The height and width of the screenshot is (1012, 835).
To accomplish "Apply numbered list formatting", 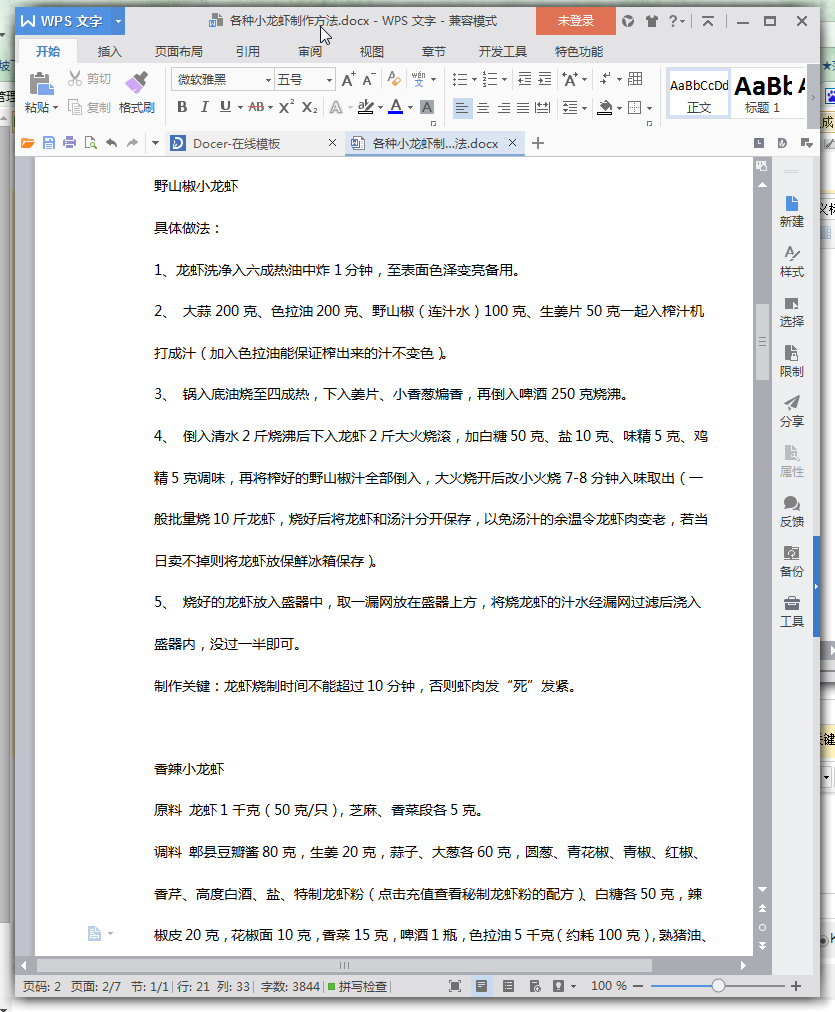I will point(490,79).
